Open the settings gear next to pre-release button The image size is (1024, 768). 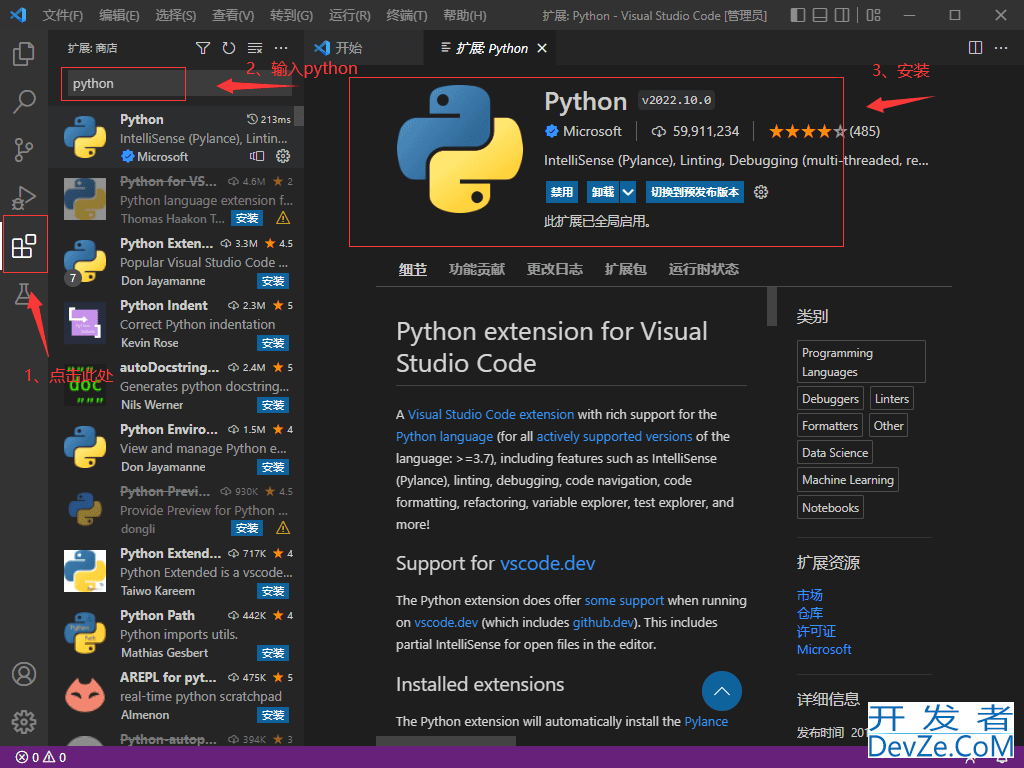click(x=761, y=192)
